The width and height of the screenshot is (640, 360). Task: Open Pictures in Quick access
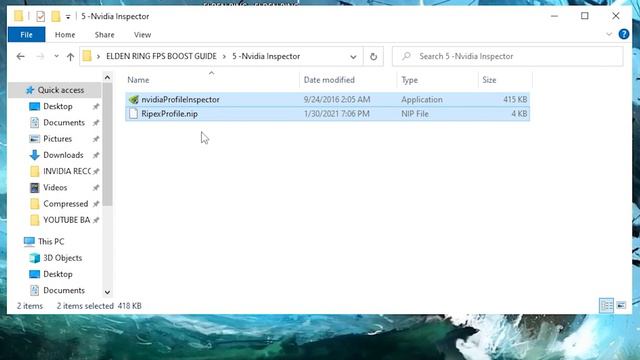pos(57,139)
